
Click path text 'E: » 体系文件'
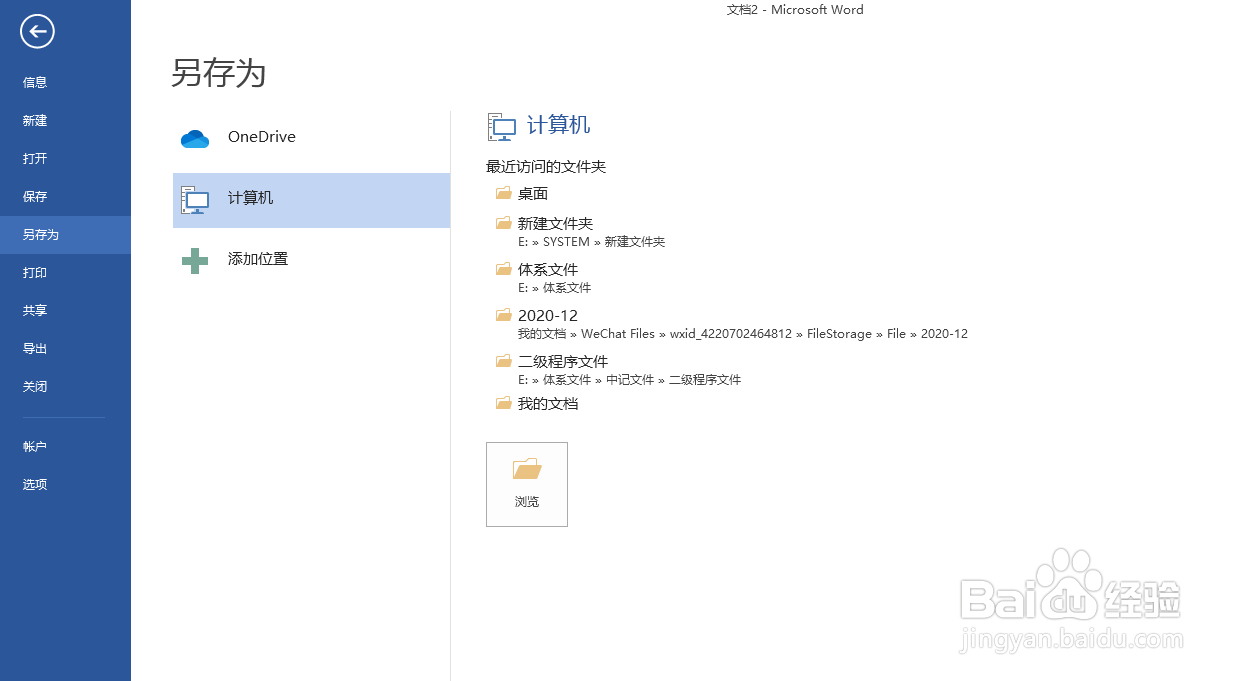[x=555, y=288]
